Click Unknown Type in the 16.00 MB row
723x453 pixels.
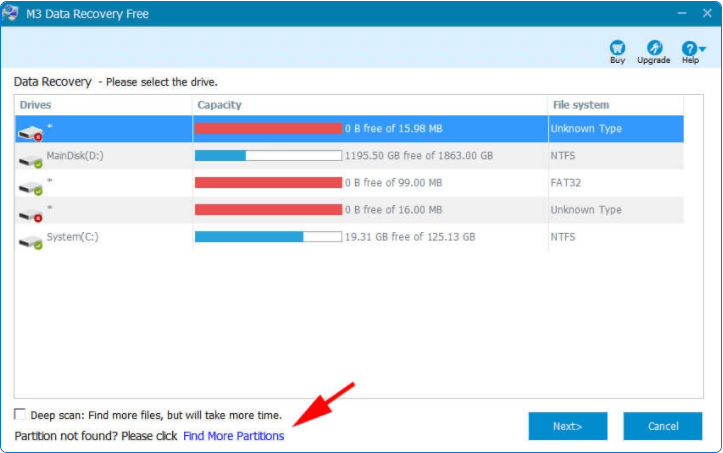click(x=586, y=209)
